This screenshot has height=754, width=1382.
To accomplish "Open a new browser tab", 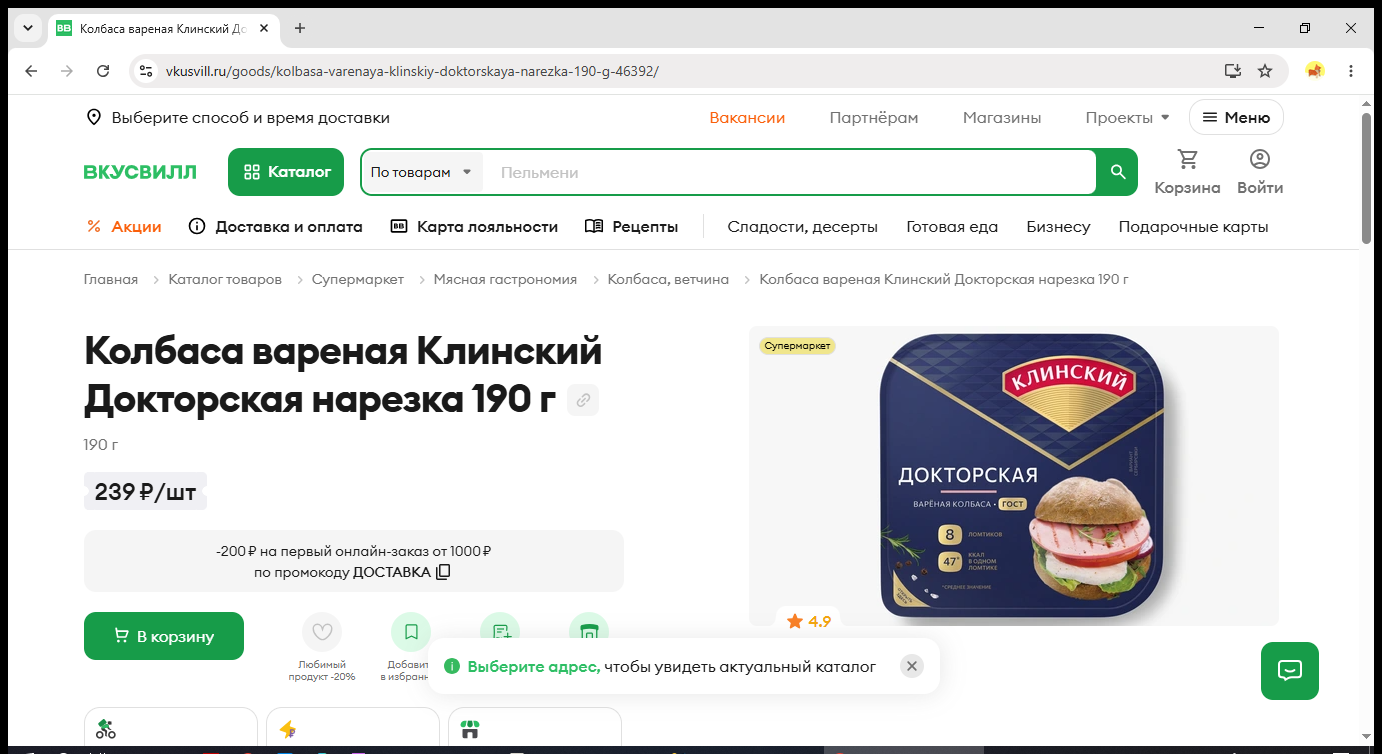I will [300, 28].
